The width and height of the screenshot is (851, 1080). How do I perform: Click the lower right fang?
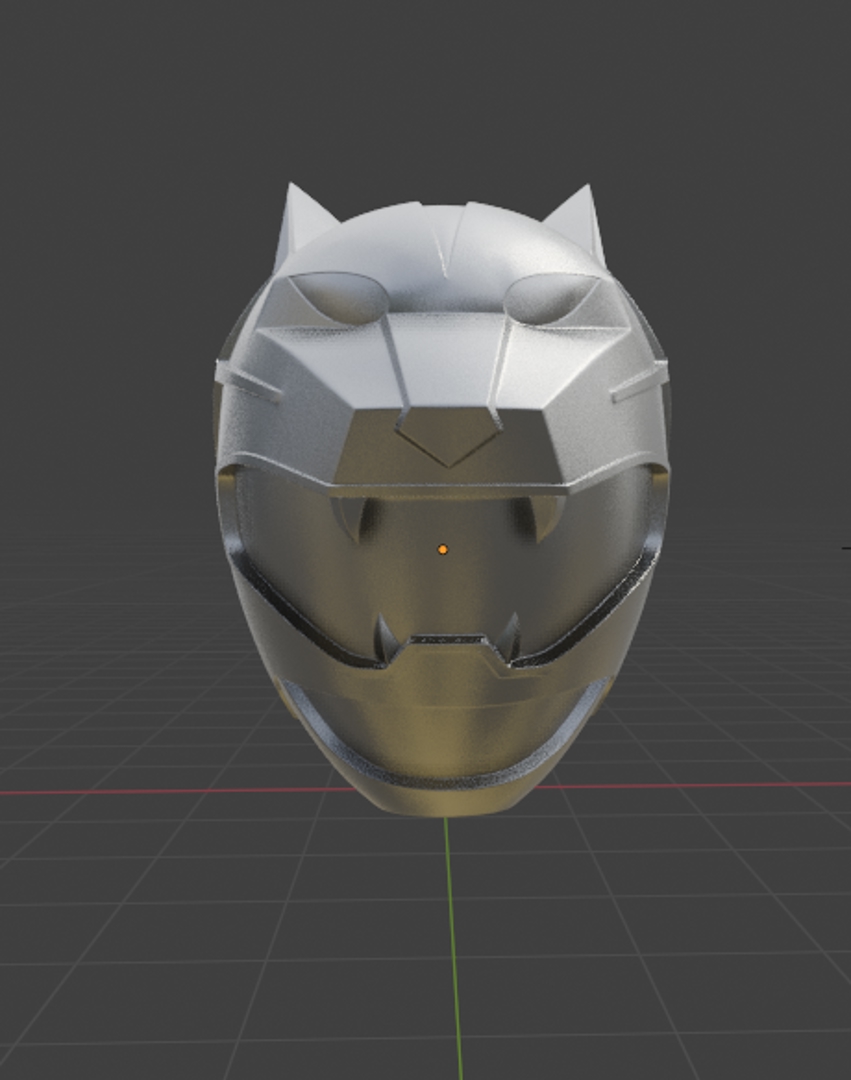[510, 637]
